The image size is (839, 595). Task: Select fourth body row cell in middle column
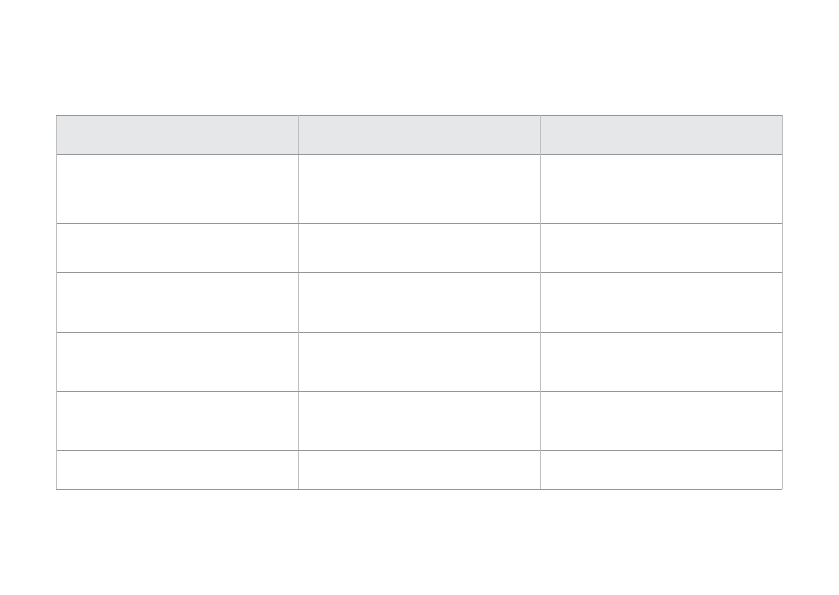tap(419, 362)
